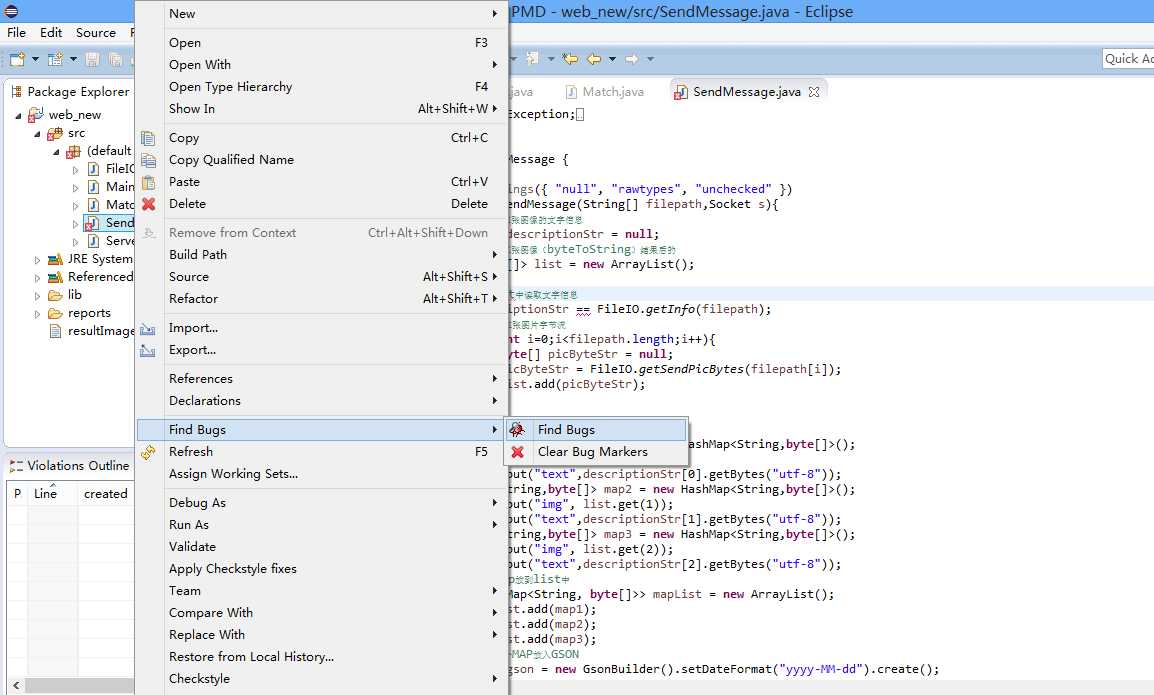Image resolution: width=1154 pixels, height=695 pixels.
Task: Collapse the src folder node
Action: point(37,134)
